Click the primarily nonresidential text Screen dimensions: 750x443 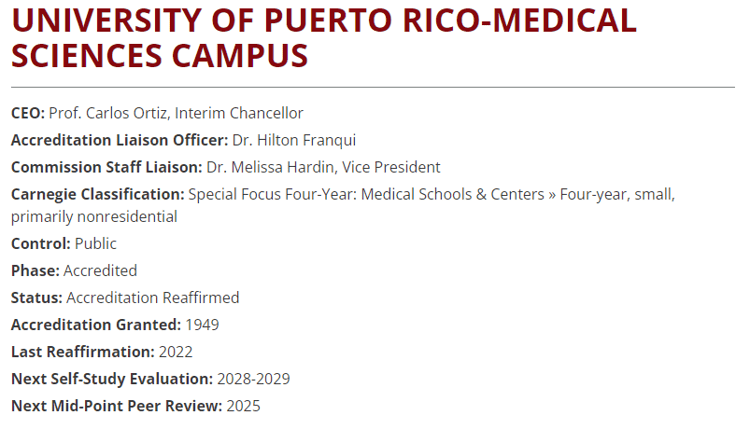tap(94, 217)
